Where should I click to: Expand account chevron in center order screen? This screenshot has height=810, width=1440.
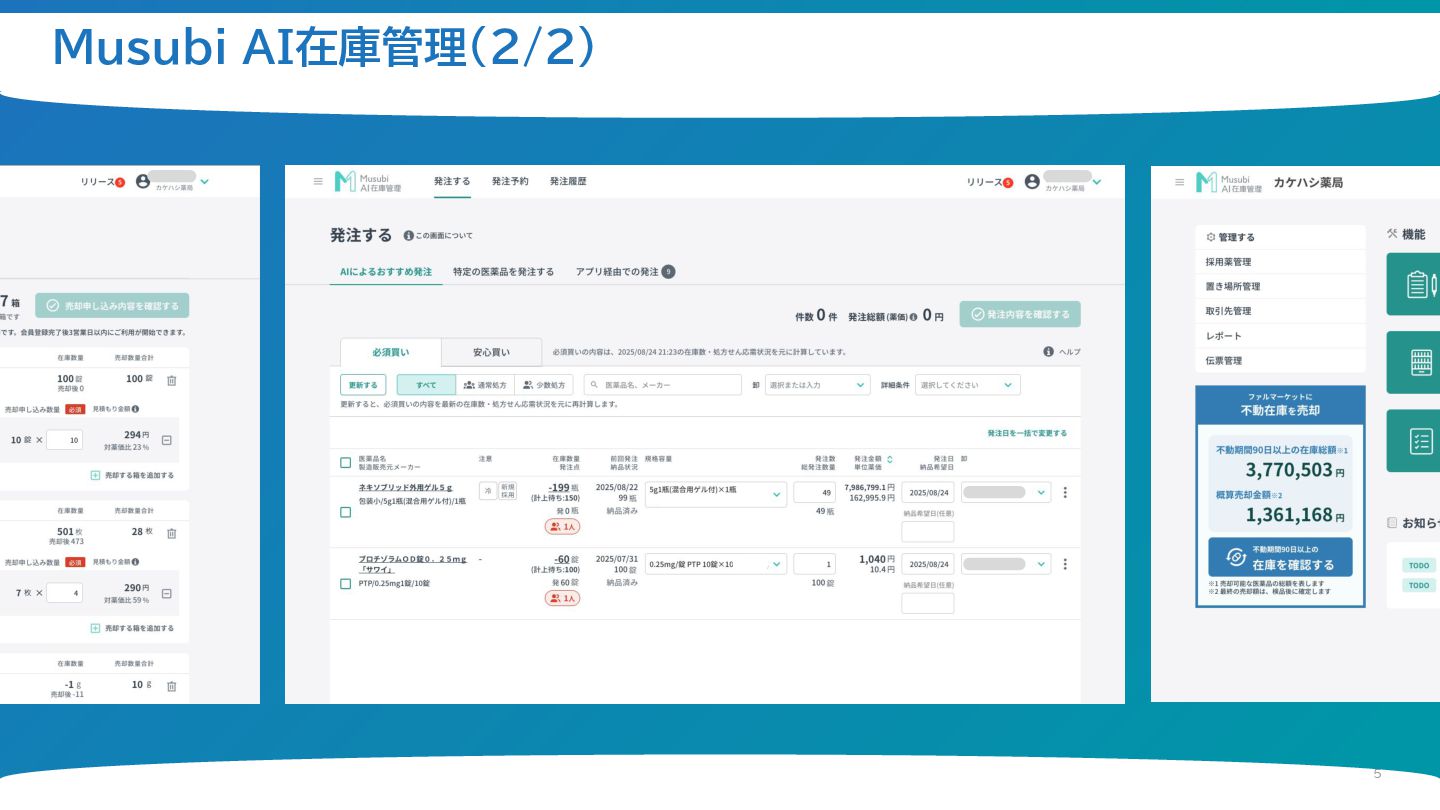(x=1097, y=182)
